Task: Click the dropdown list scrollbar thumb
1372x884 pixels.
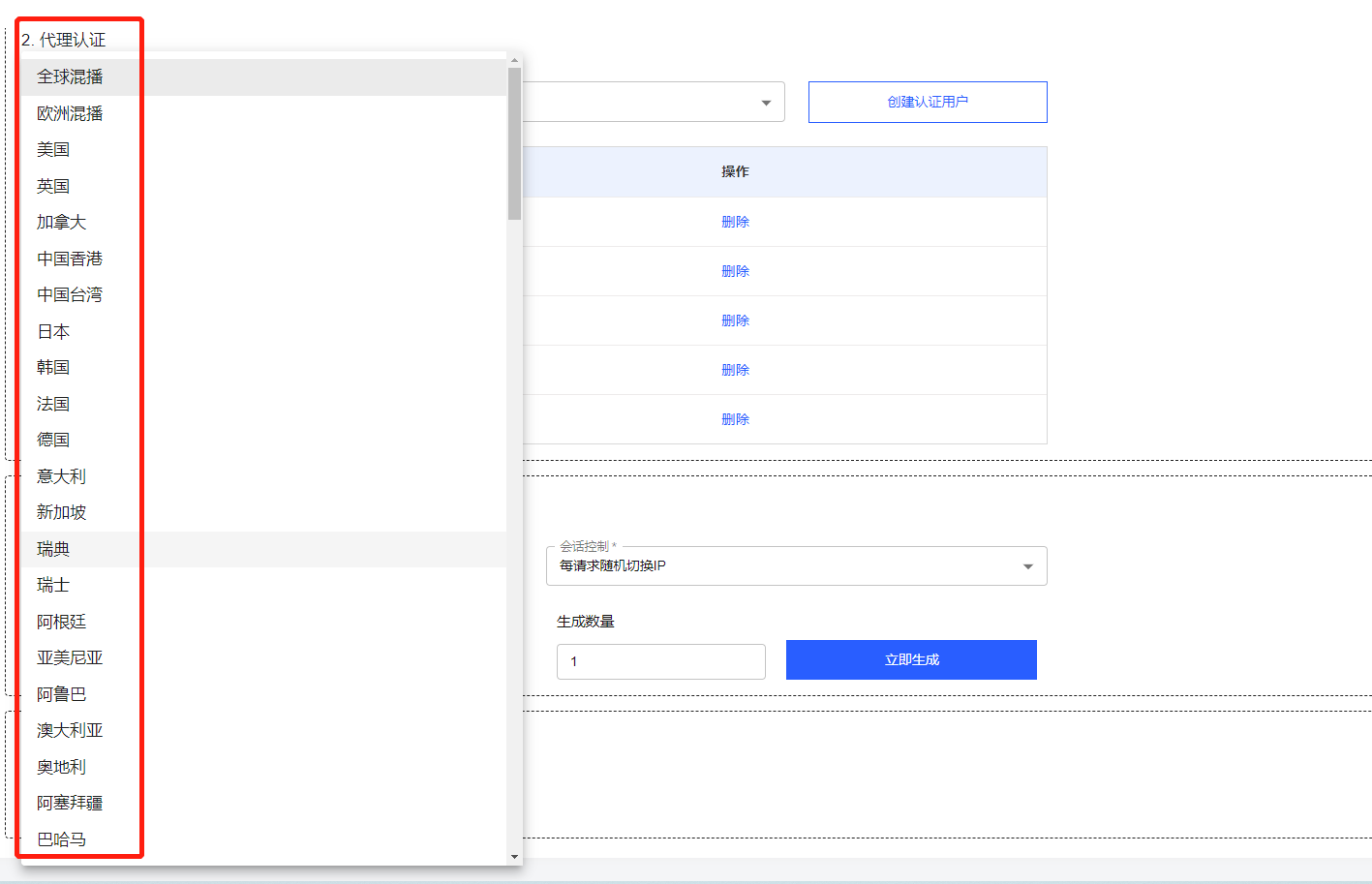Action: [x=514, y=143]
